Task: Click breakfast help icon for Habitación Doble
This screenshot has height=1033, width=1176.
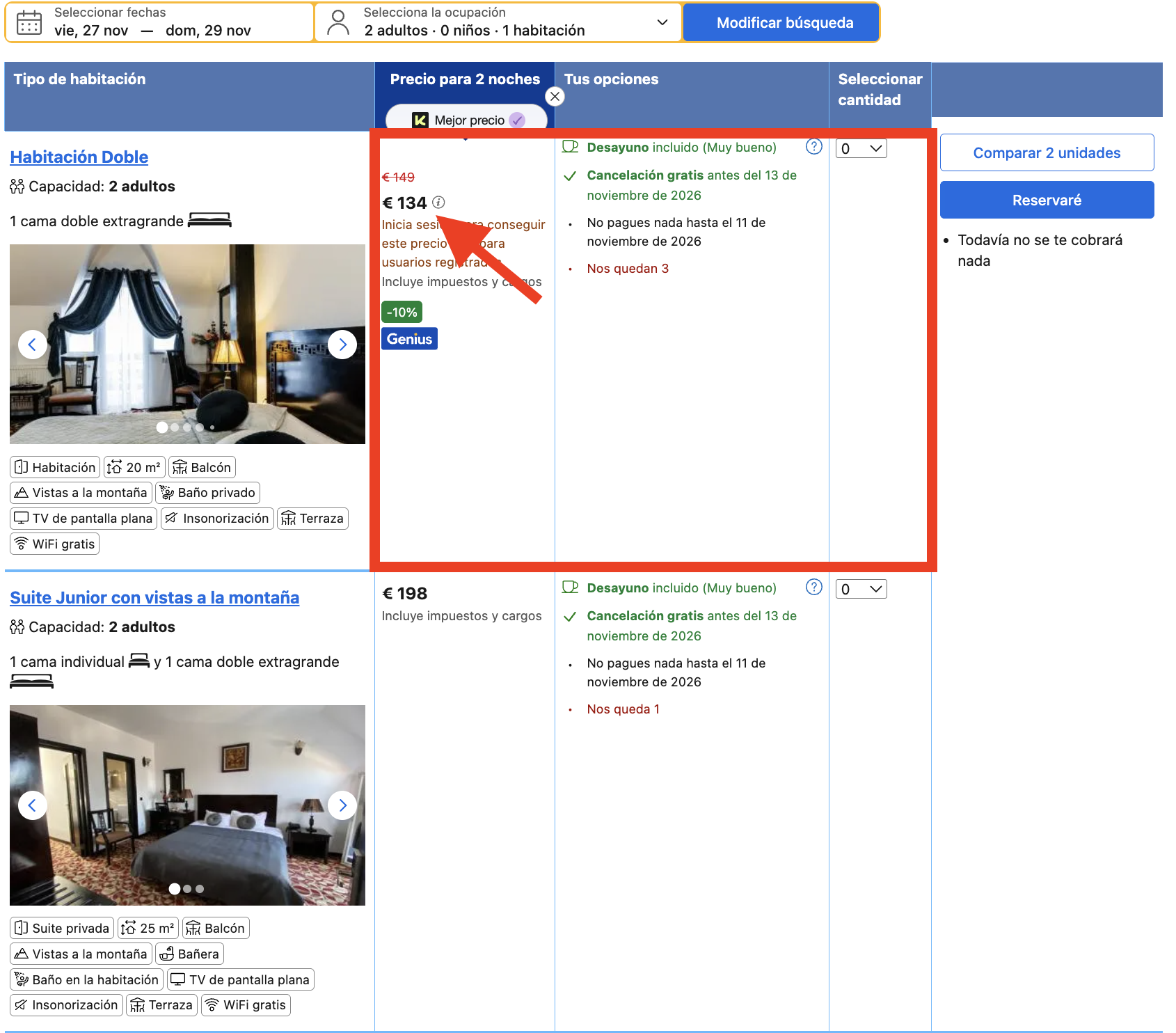Action: coord(813,146)
